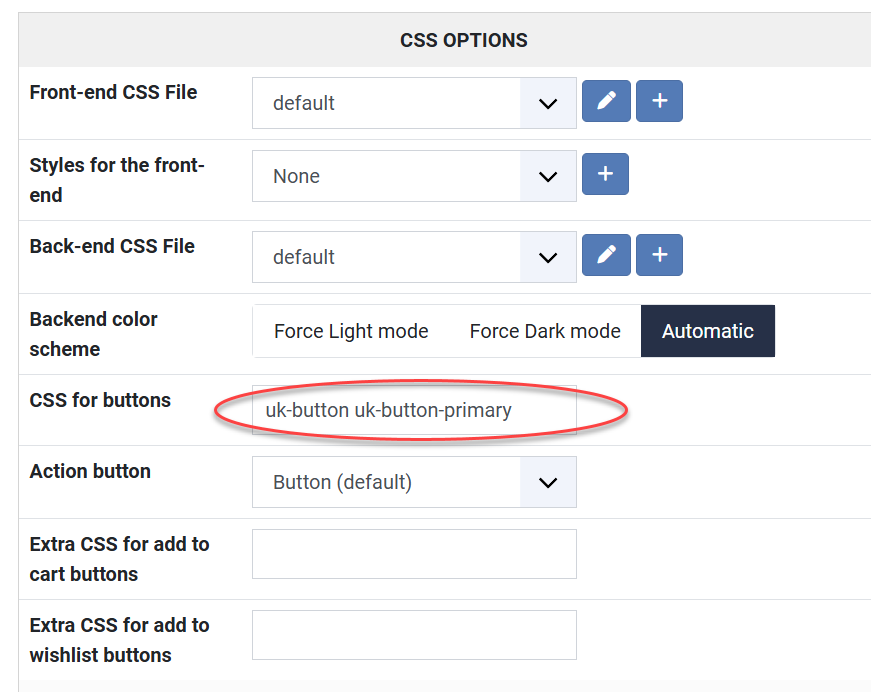Click the CSS for buttons label

[x=100, y=400]
